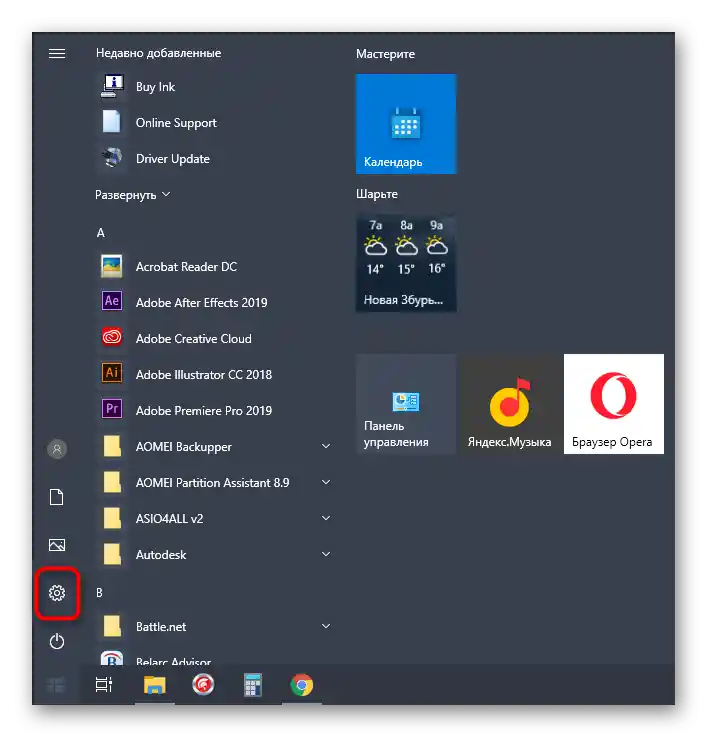Expand the Autodesk folder chevron
707x737 pixels.
pos(326,554)
